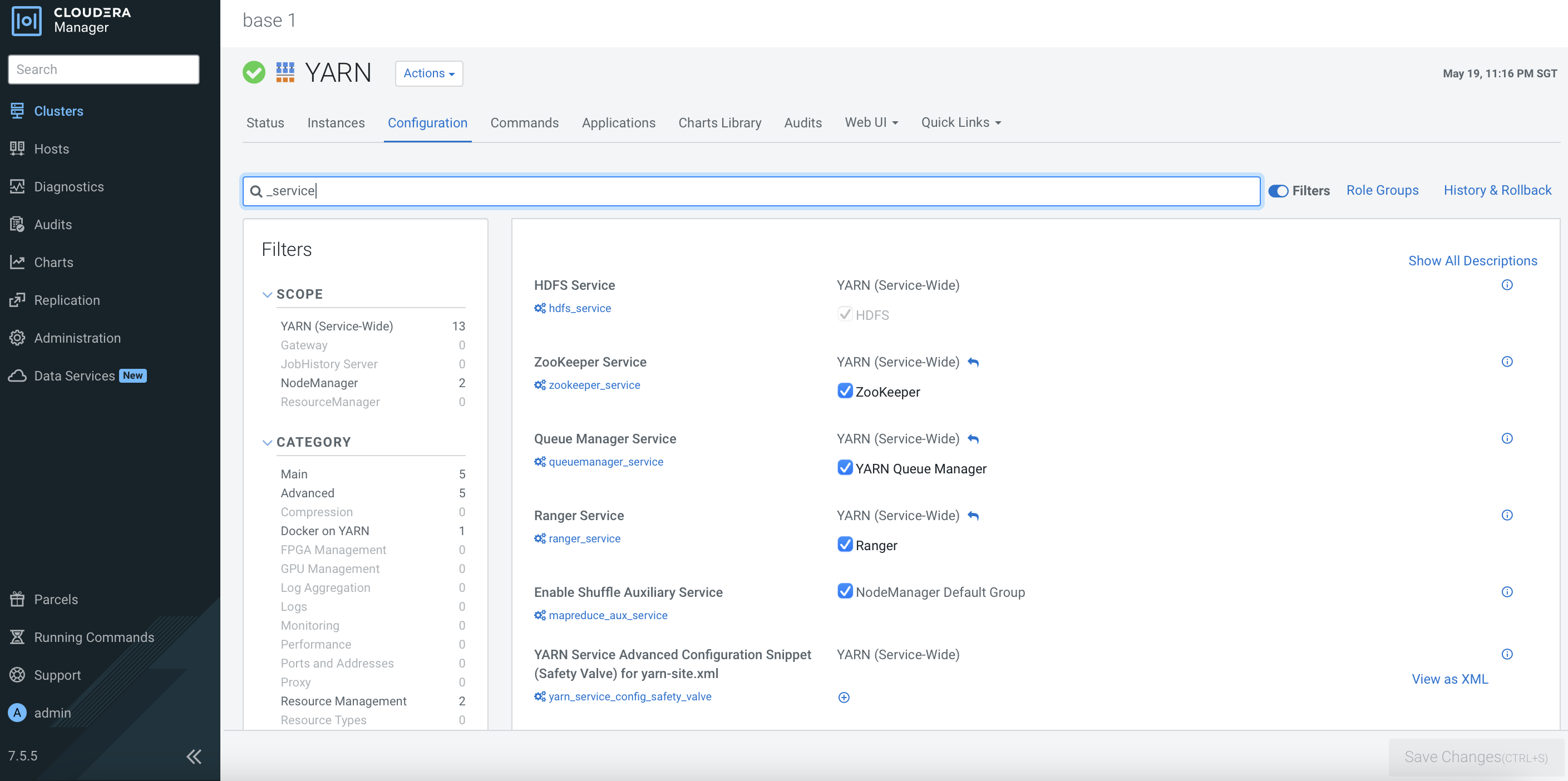Revert Ranger Service to default arrow
1568x781 pixels.
pos(973,516)
